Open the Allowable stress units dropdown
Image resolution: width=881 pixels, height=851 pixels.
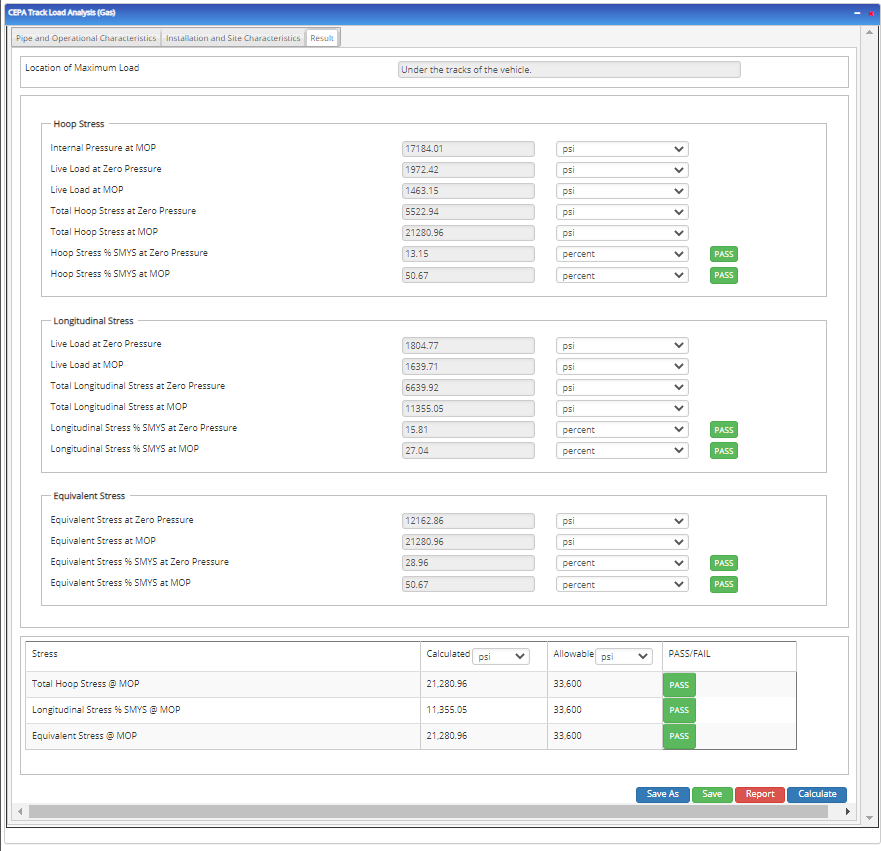point(624,656)
